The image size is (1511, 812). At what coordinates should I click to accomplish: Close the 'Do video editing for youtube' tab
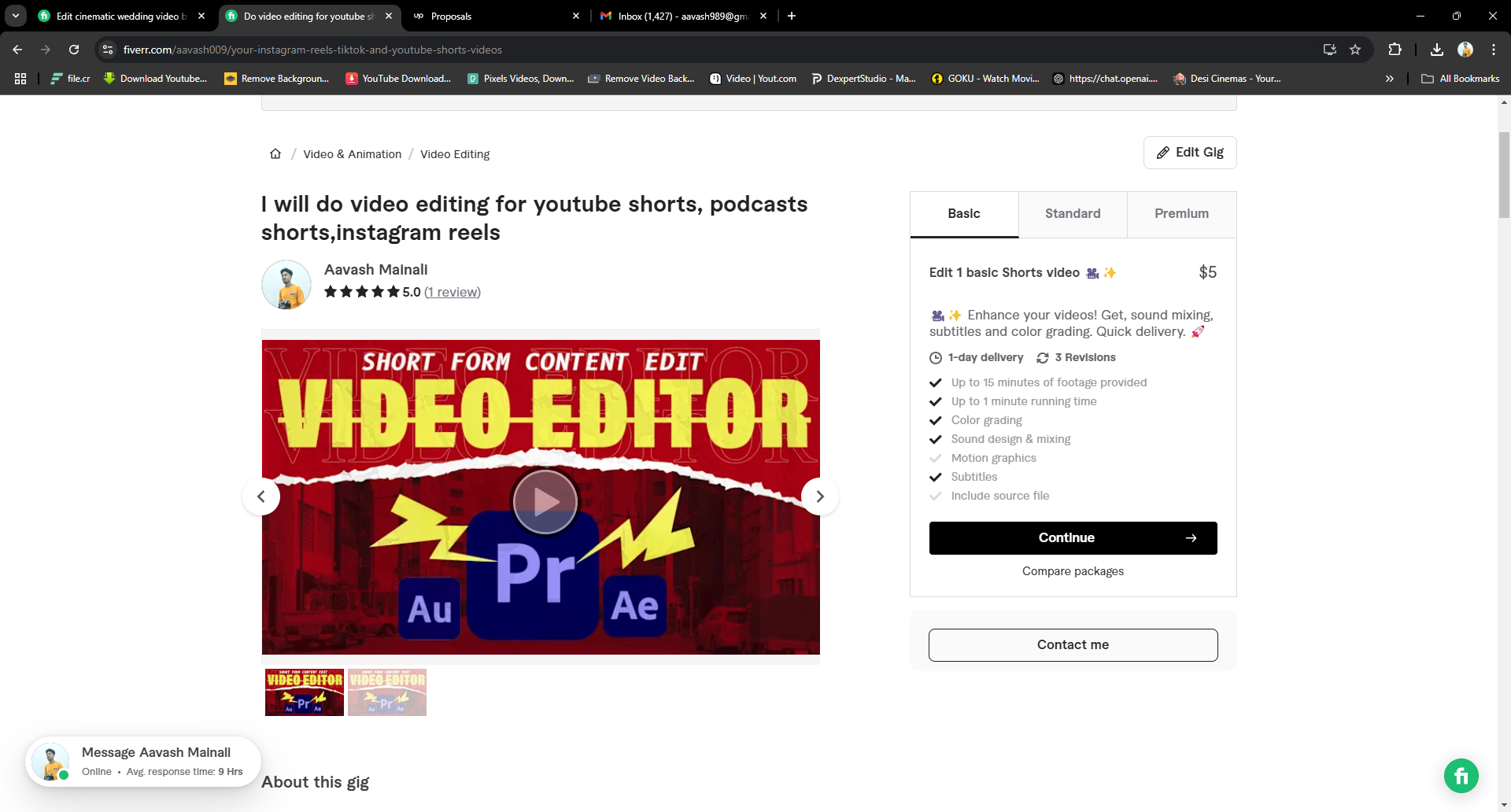[389, 16]
